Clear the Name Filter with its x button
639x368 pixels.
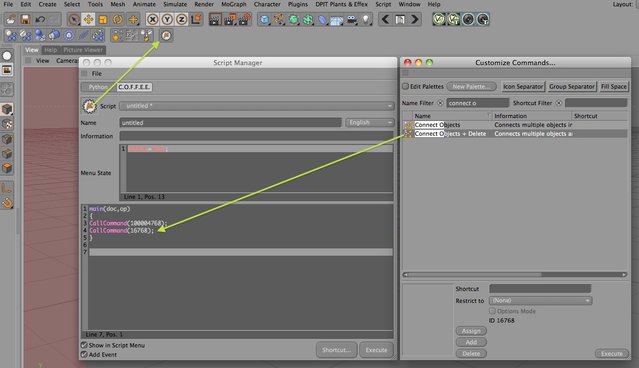pyautogui.click(x=440, y=103)
